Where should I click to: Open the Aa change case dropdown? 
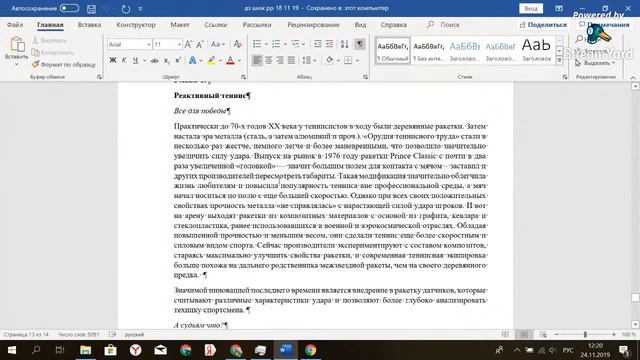[x=218, y=44]
